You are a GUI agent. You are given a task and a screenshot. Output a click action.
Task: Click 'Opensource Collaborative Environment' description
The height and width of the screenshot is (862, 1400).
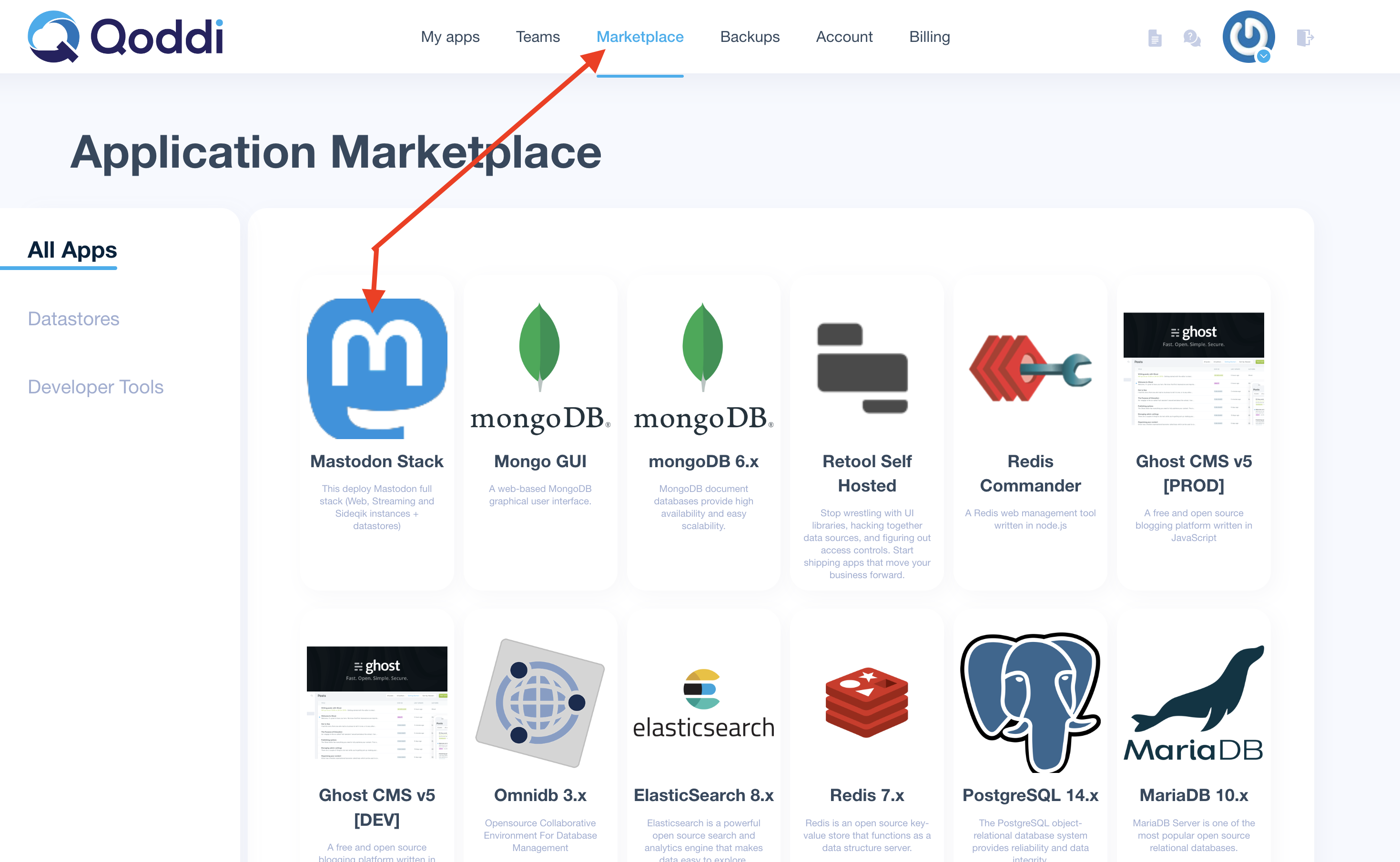[x=540, y=835]
